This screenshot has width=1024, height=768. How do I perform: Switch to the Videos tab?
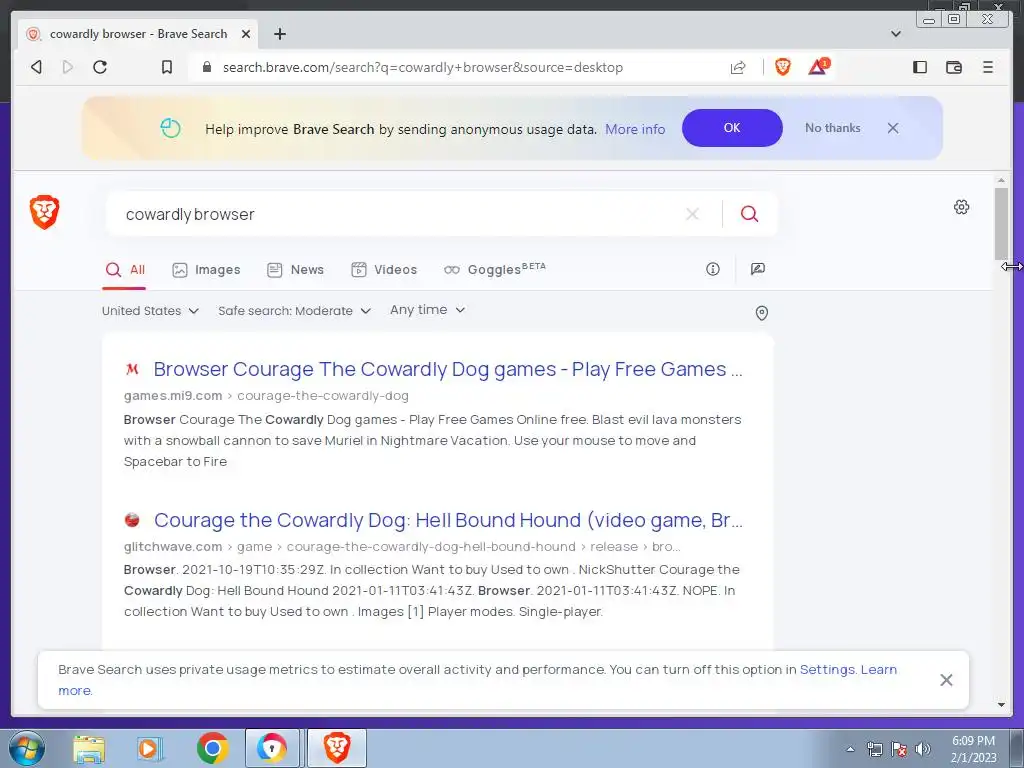pyautogui.click(x=384, y=270)
